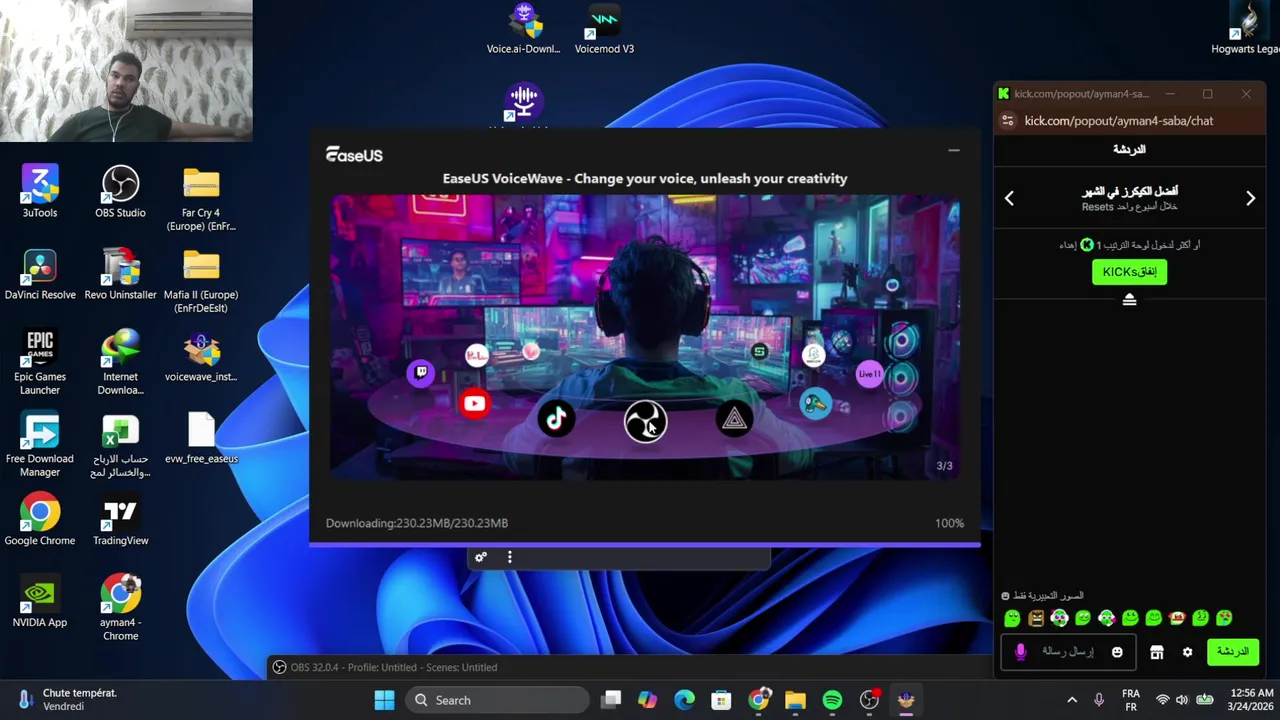Screen dimensions: 1280x720
Task: Open the clock and date flyout
Action: tap(1251, 700)
